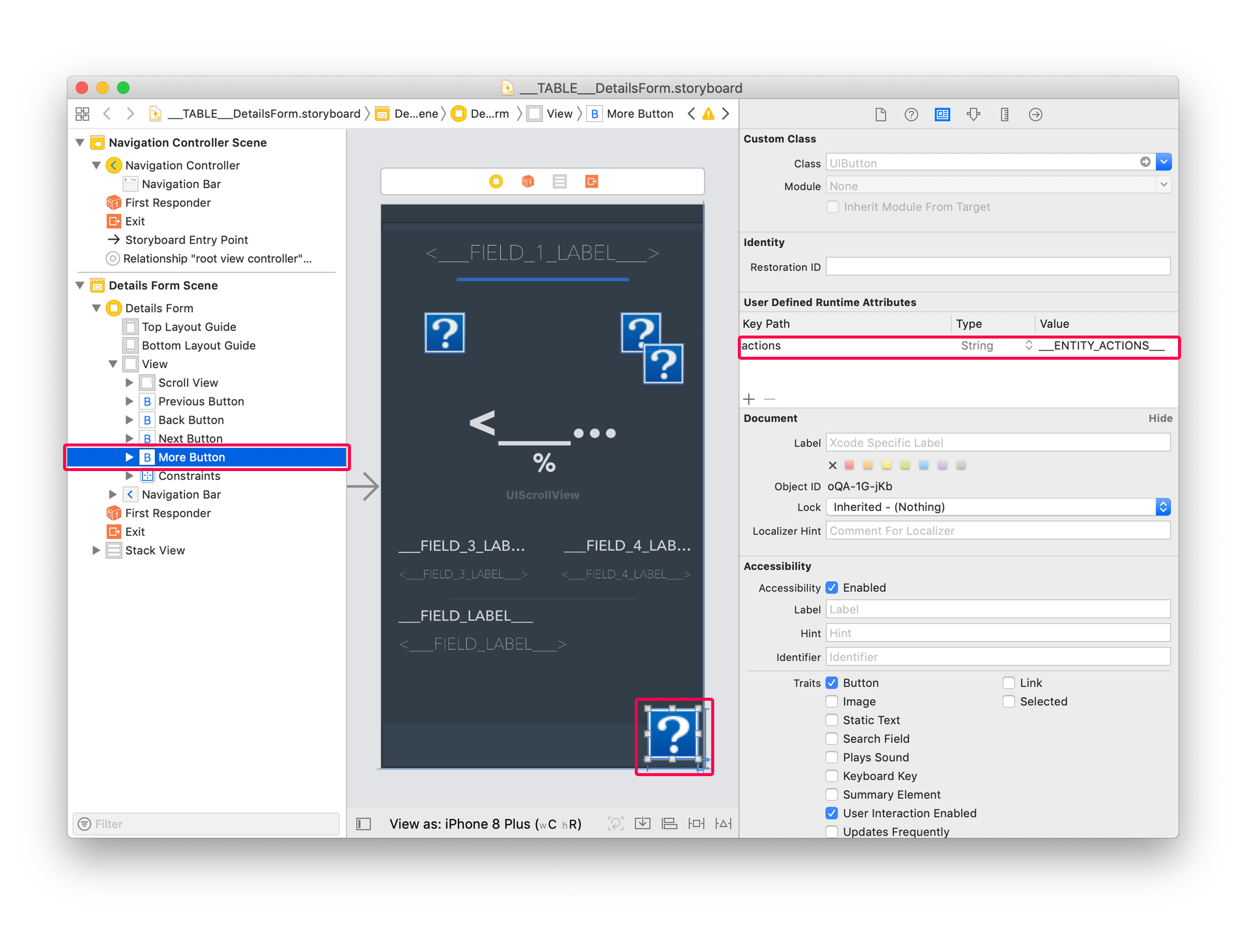Go forward in editor history
This screenshot has height=952, width=1247.
click(130, 114)
